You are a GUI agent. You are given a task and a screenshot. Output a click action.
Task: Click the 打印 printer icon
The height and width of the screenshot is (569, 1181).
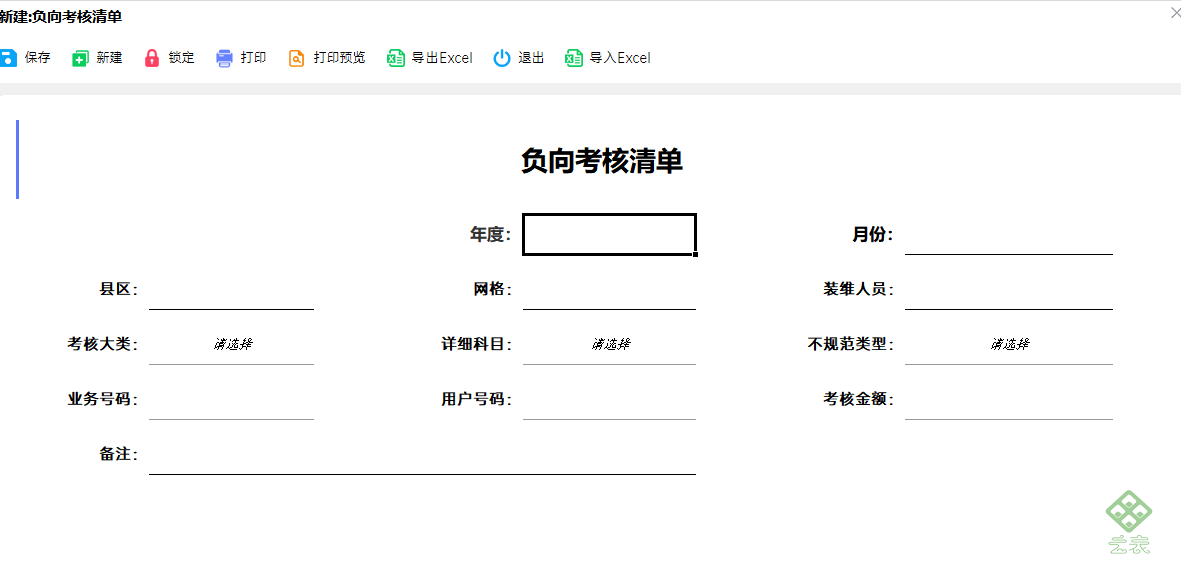point(224,58)
